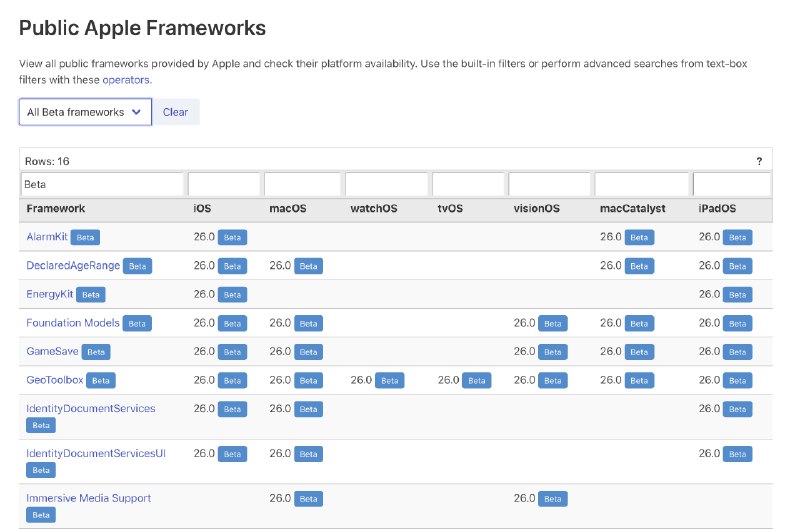The width and height of the screenshot is (800, 532).
Task: Open the GameSave framework link
Action: (52, 351)
